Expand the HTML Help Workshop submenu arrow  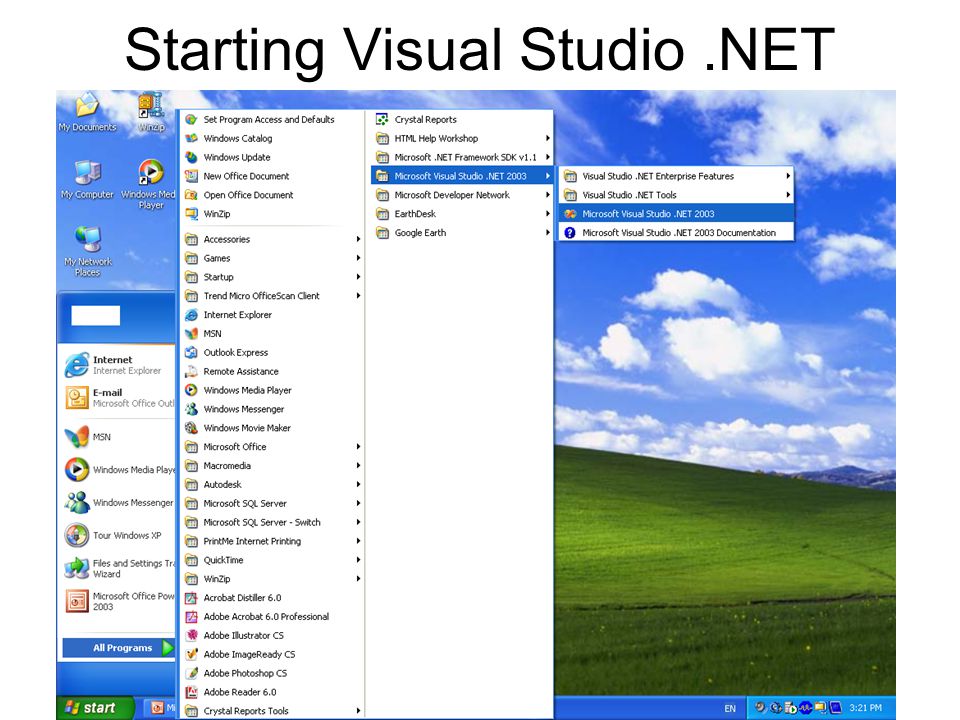click(x=547, y=138)
